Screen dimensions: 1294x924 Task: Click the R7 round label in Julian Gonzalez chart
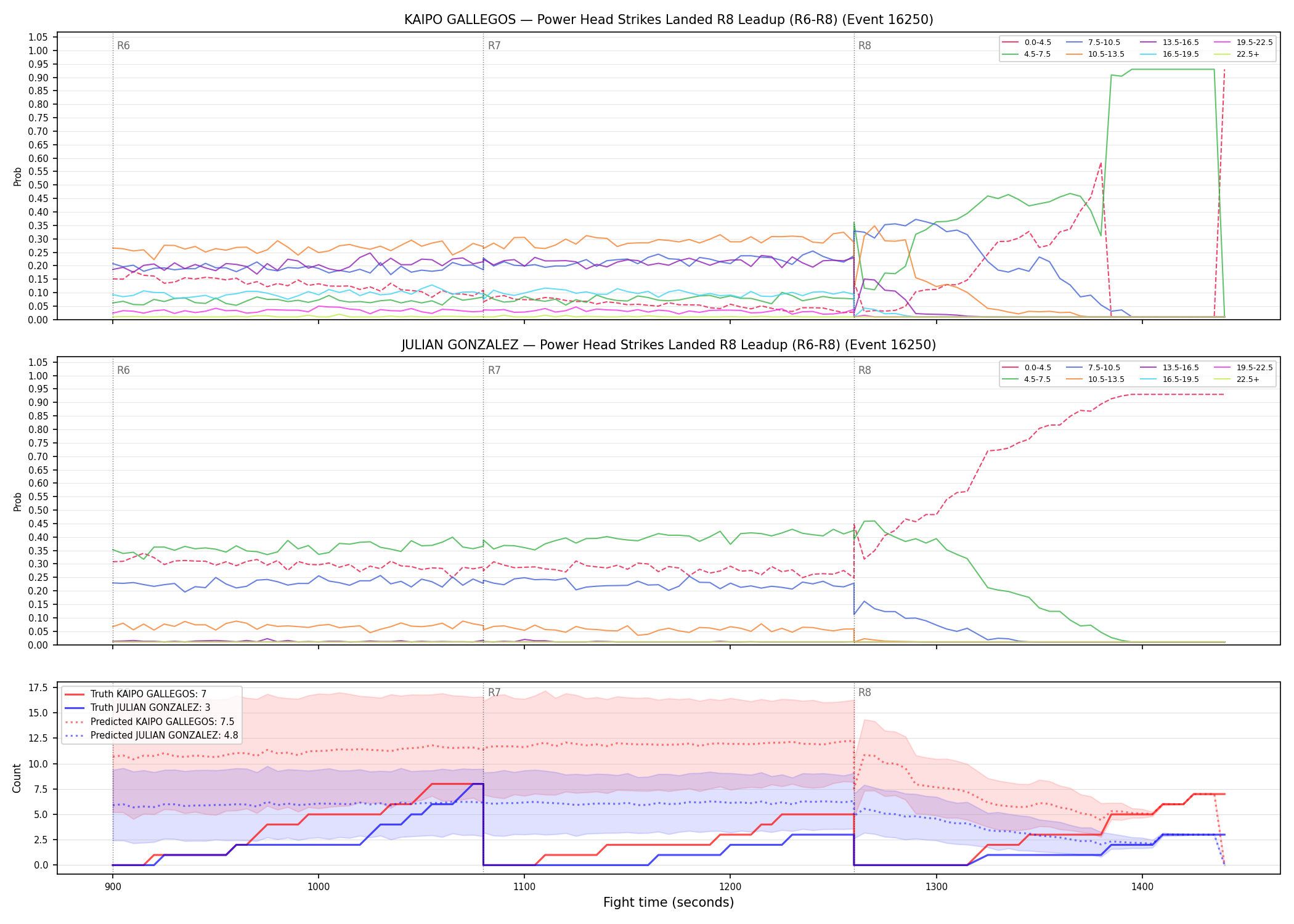tap(494, 371)
